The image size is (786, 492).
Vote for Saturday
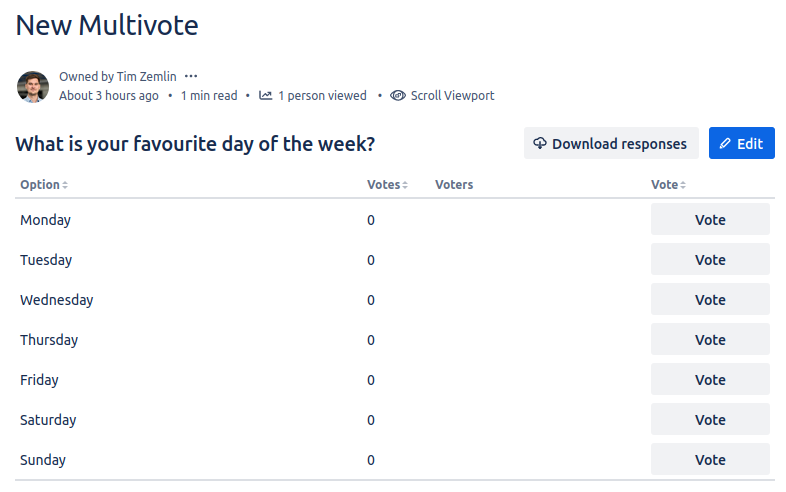click(710, 420)
